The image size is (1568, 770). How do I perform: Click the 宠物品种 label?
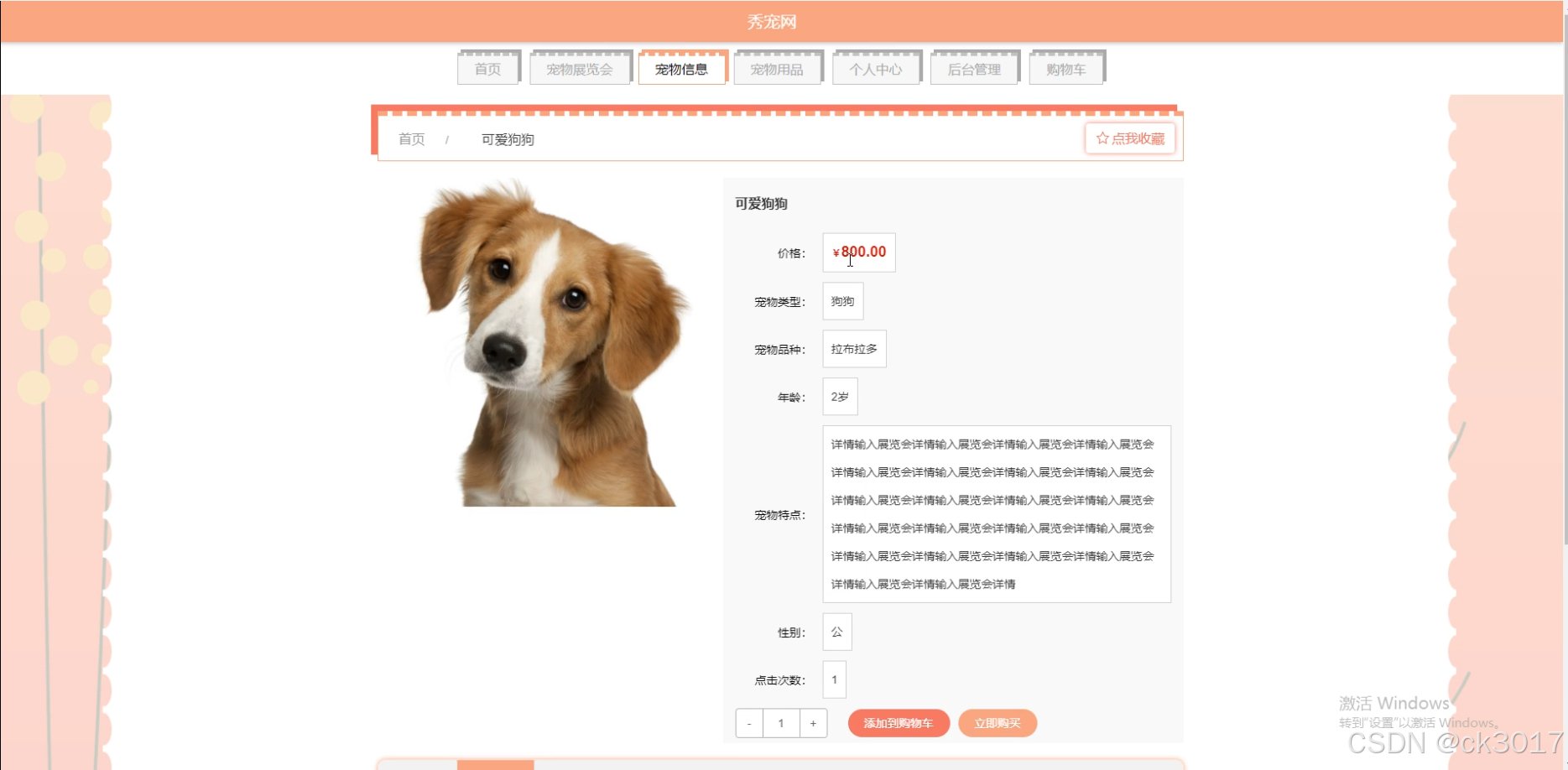click(779, 350)
